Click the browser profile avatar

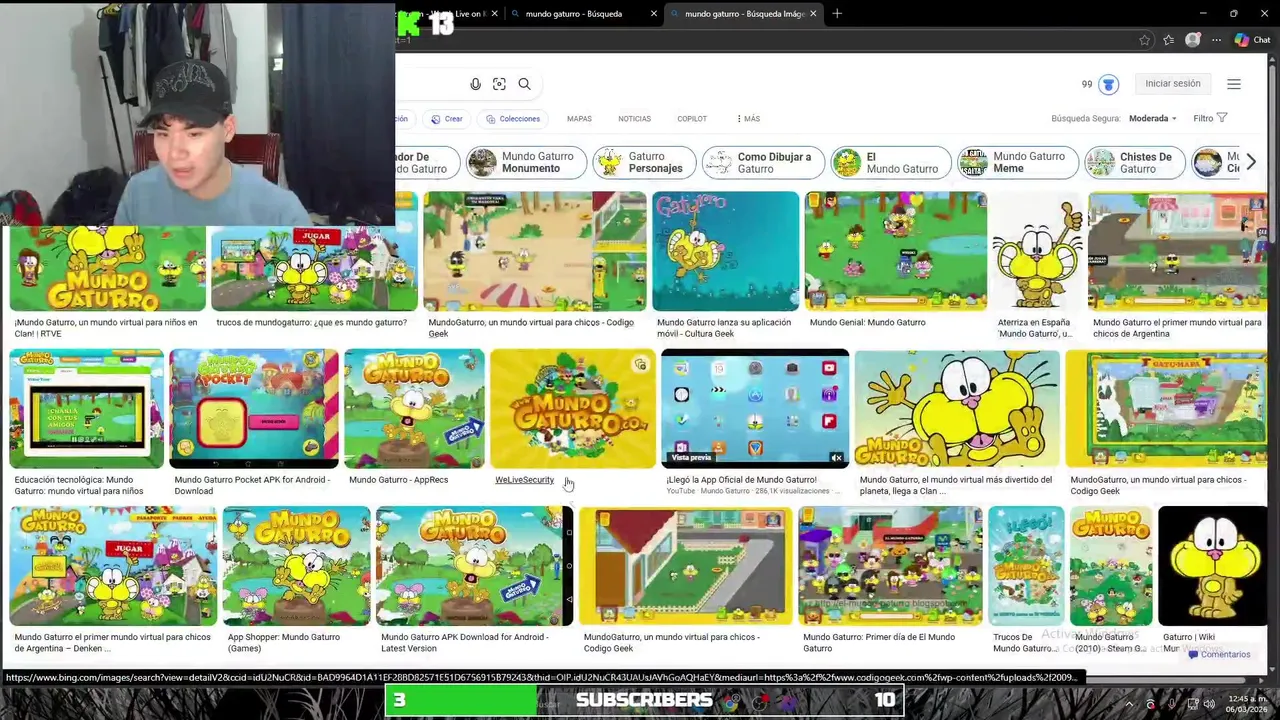[x=1192, y=40]
